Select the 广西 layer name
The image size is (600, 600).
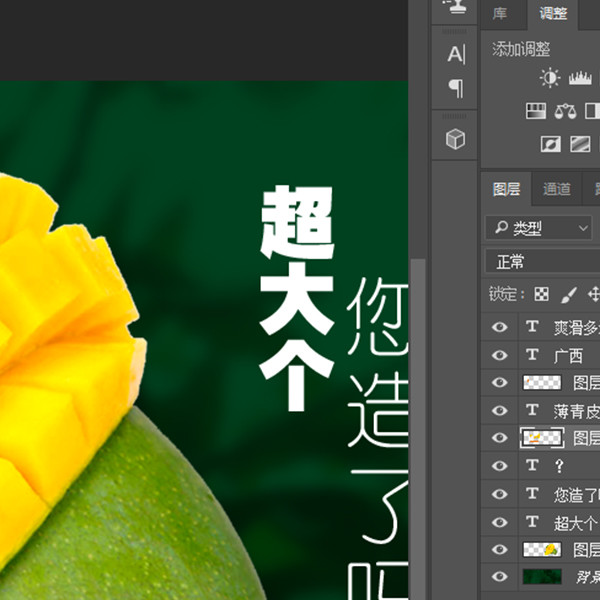pos(568,356)
